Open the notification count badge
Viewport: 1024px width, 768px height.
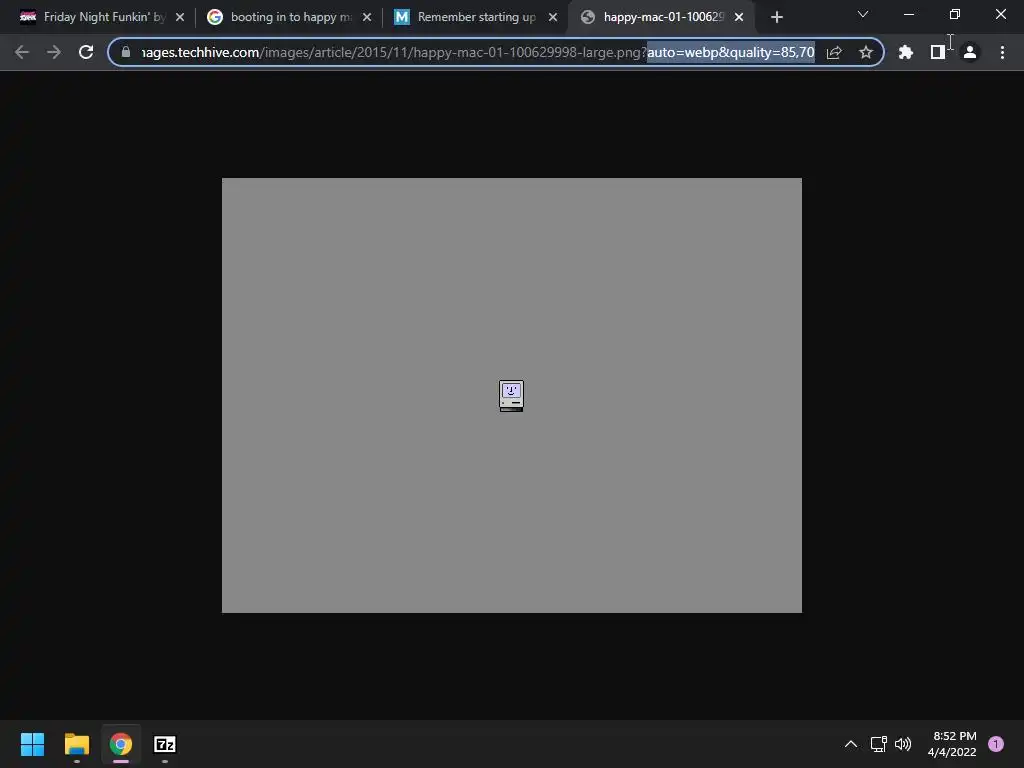[x=996, y=744]
